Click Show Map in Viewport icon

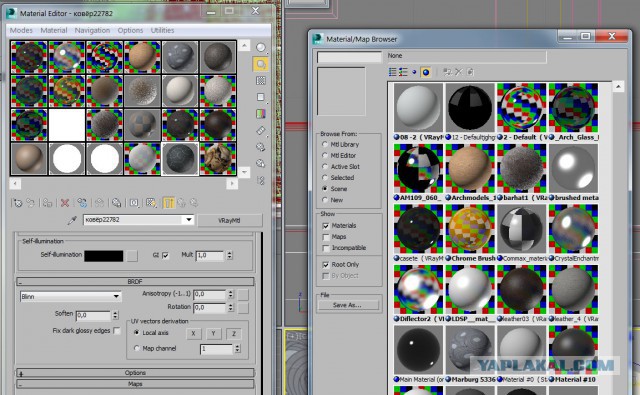tap(151, 203)
